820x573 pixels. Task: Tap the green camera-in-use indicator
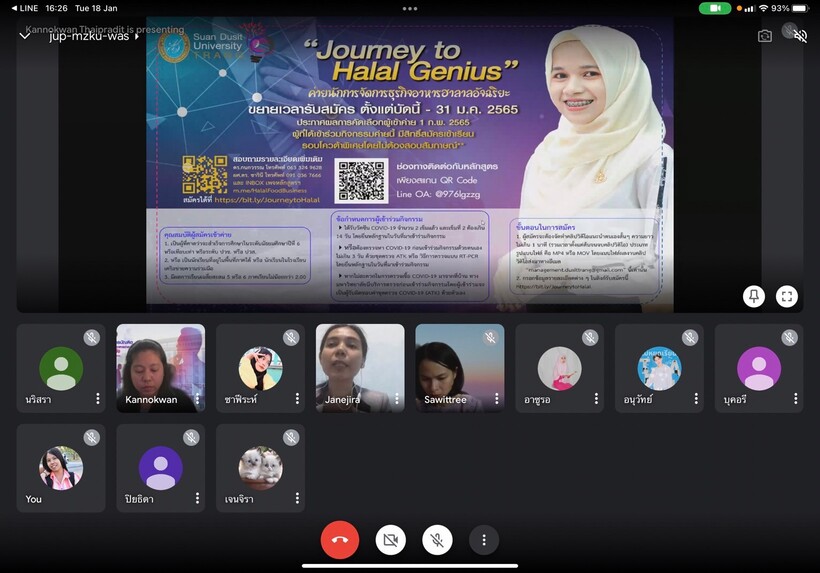[715, 8]
